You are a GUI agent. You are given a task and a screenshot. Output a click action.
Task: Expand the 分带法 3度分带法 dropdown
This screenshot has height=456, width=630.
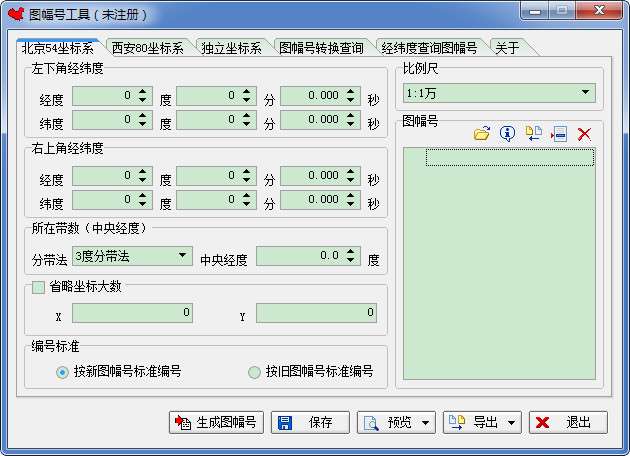point(182,256)
